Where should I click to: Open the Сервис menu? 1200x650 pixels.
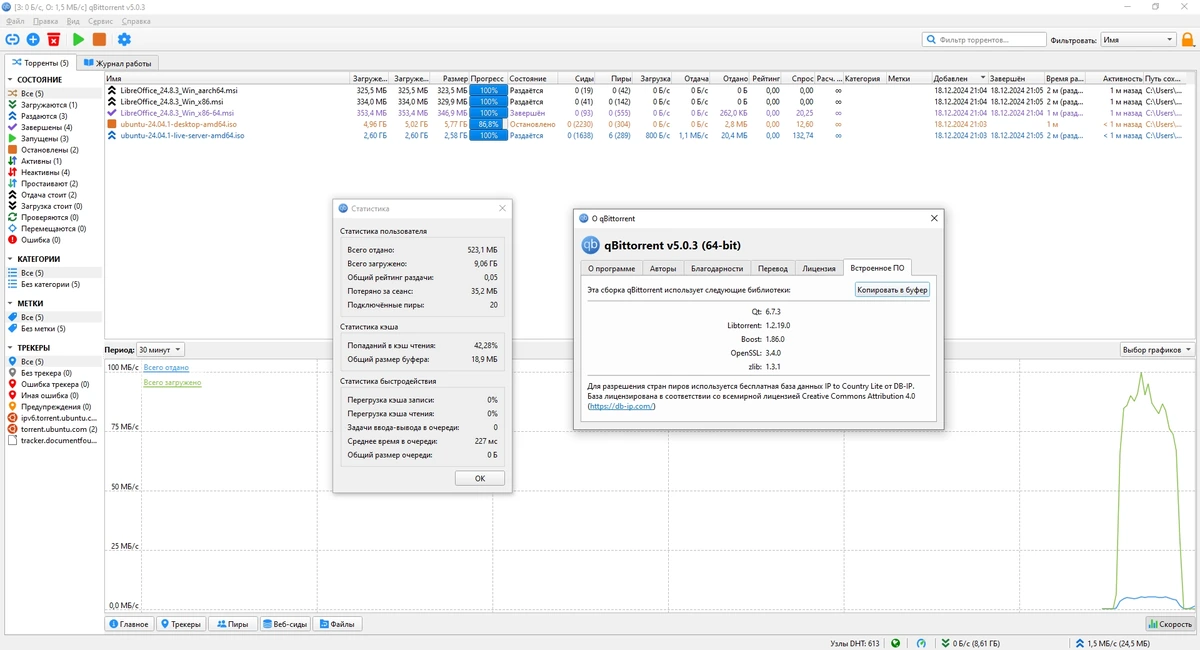click(100, 21)
